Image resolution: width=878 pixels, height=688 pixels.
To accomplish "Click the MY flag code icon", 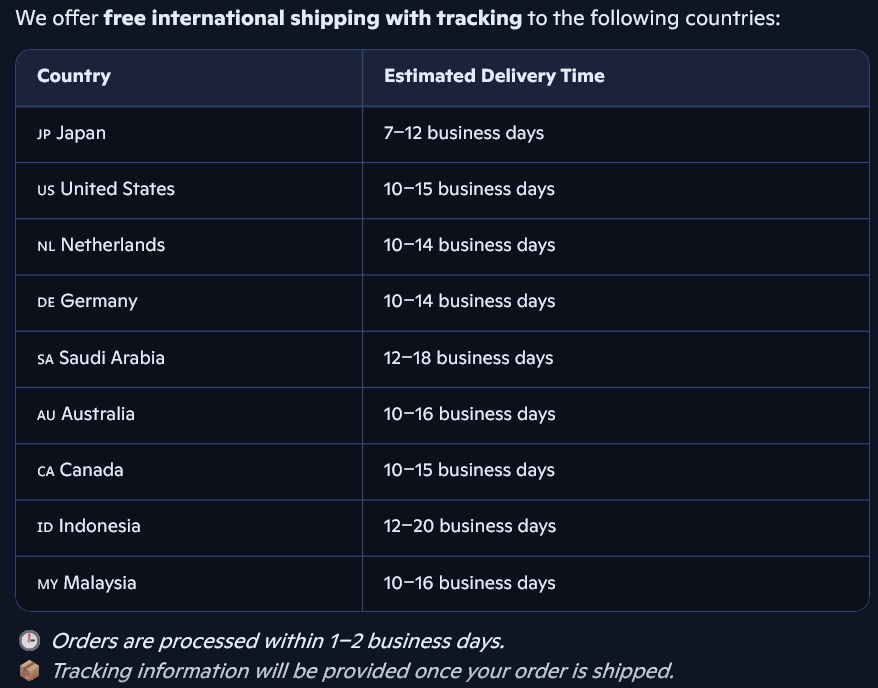I will 48,585.
